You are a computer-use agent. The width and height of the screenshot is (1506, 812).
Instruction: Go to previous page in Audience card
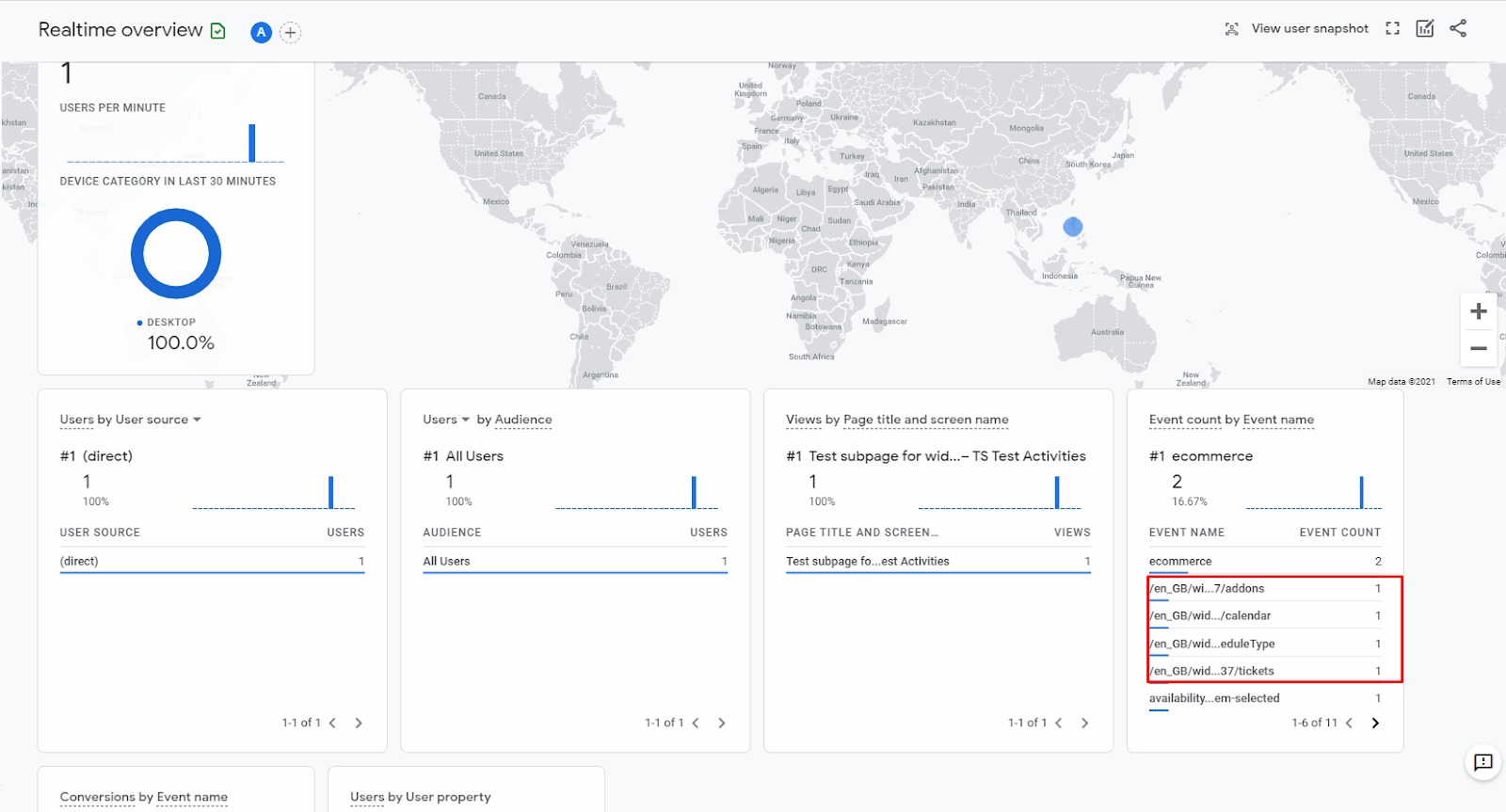pyautogui.click(x=696, y=723)
